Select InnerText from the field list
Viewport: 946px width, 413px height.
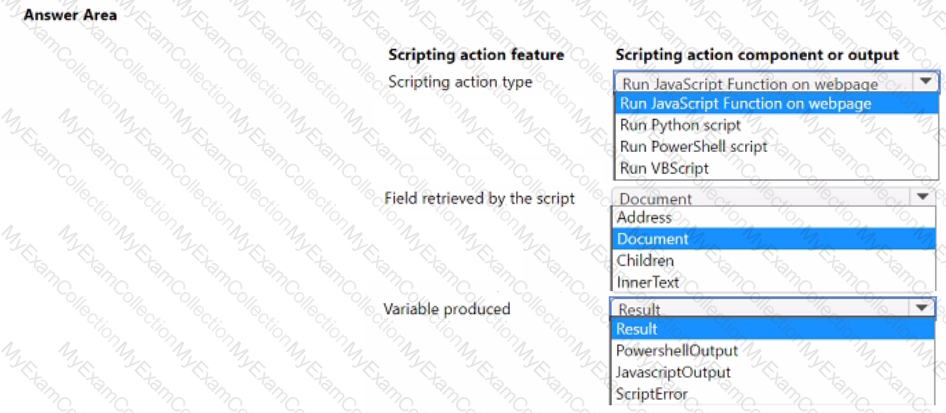click(648, 283)
